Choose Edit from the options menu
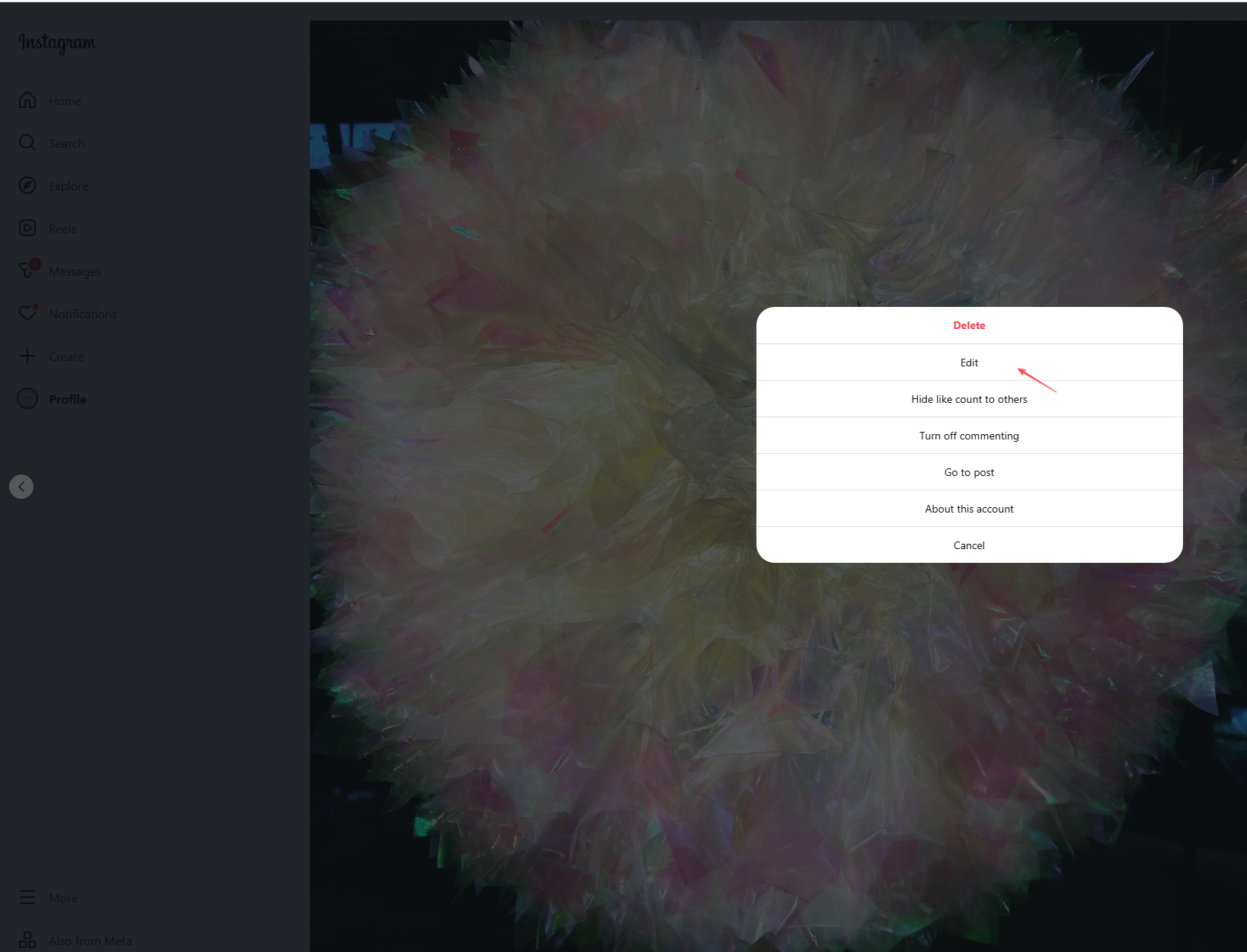1247x952 pixels. point(969,363)
